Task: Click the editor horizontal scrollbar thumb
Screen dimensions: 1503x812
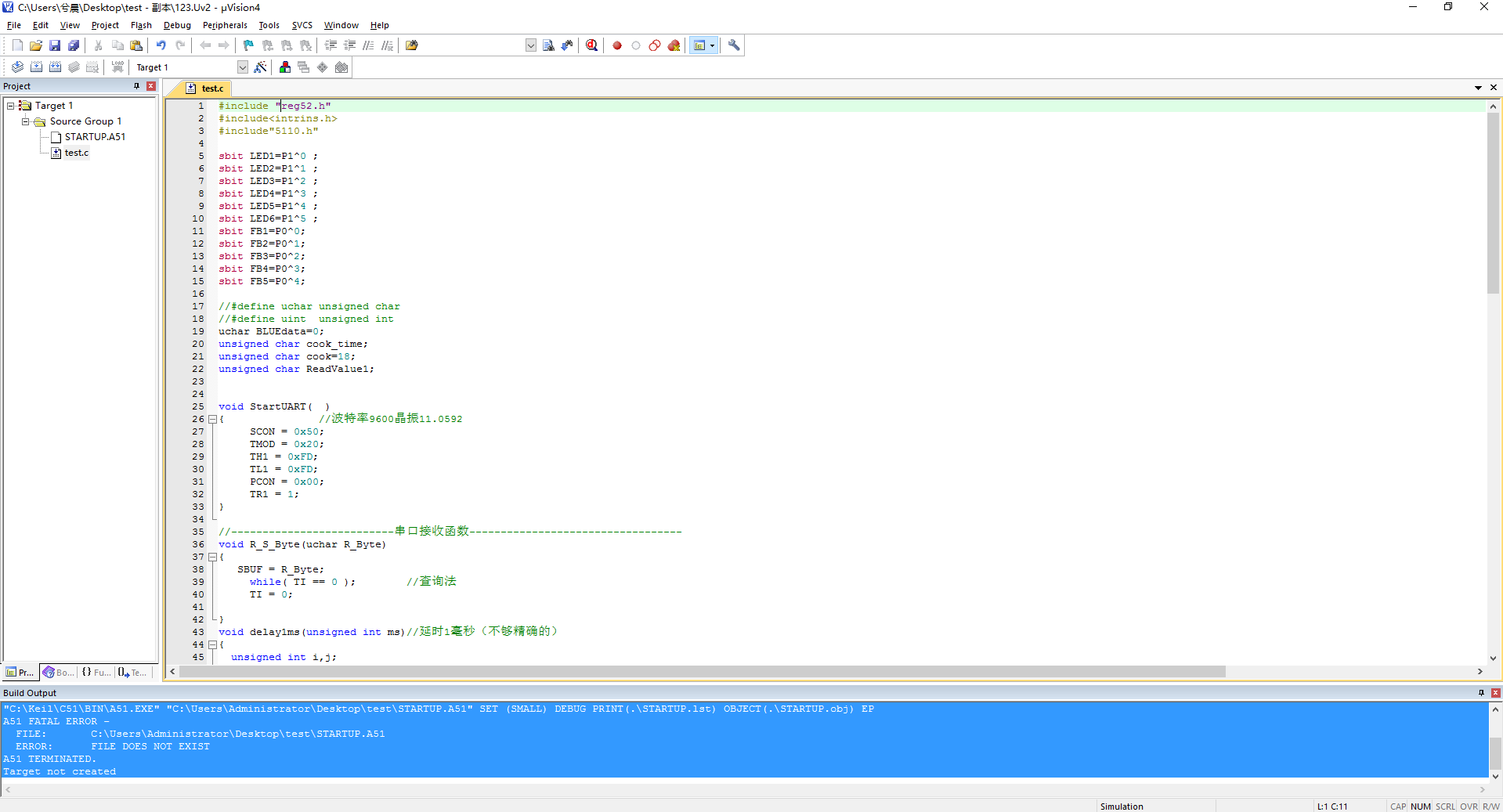Action: coord(702,672)
